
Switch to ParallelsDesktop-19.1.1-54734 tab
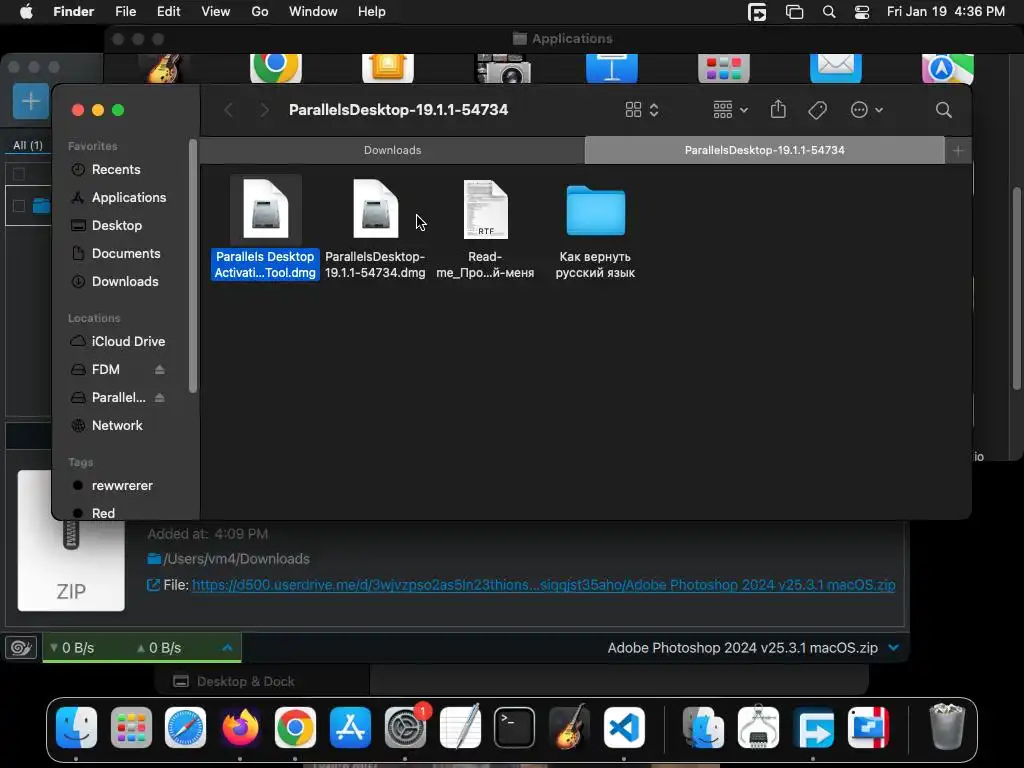tap(765, 150)
